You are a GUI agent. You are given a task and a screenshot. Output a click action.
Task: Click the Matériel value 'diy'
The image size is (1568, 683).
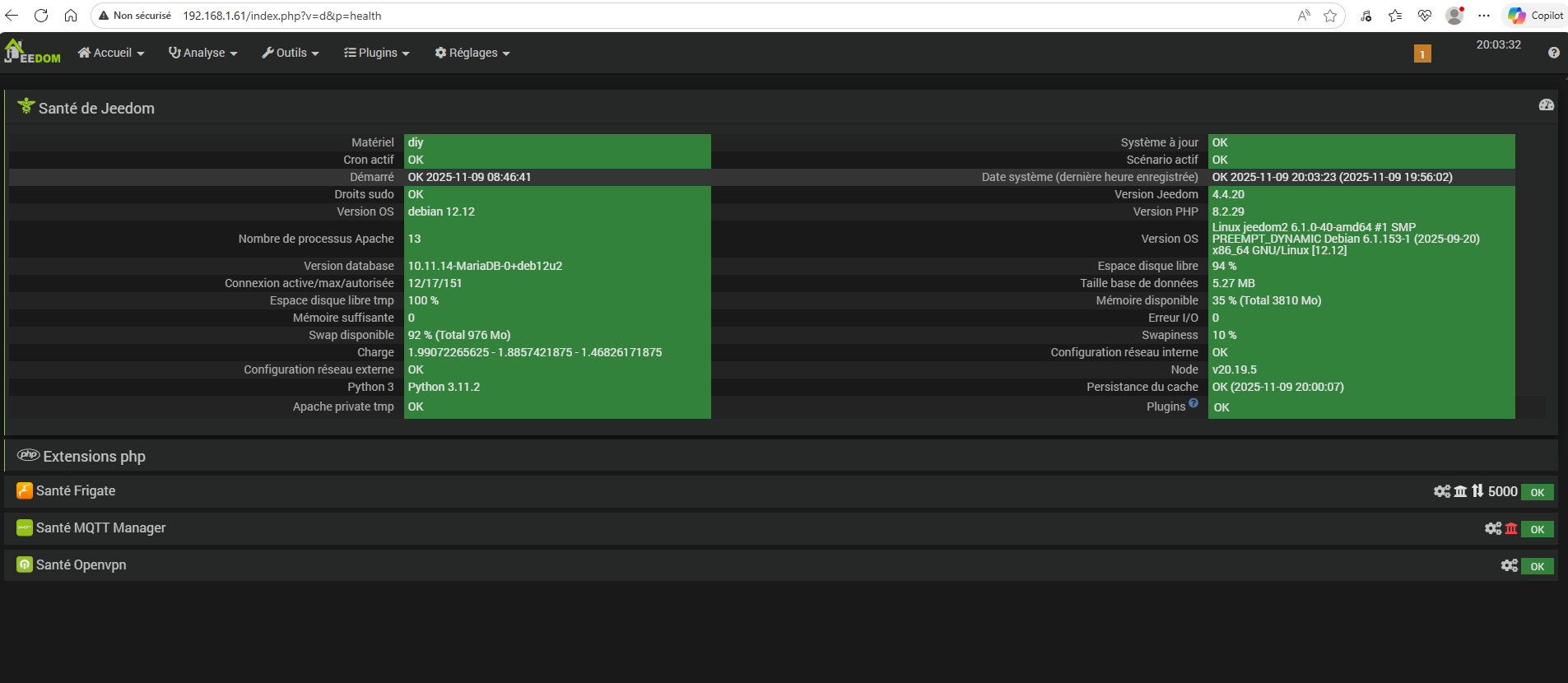416,142
